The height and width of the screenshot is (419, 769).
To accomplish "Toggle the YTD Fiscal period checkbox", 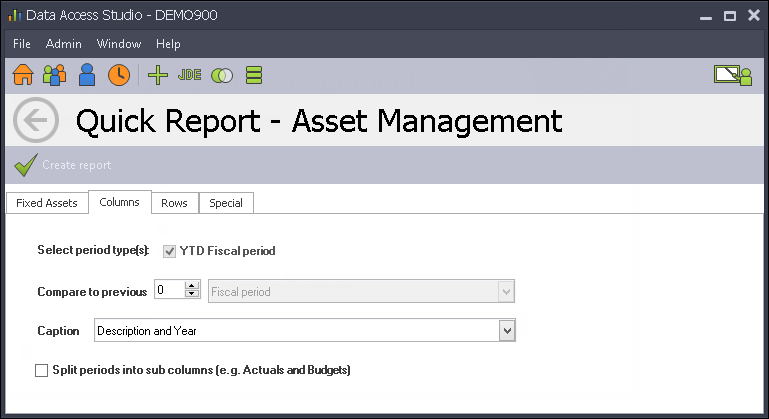I will (169, 251).
